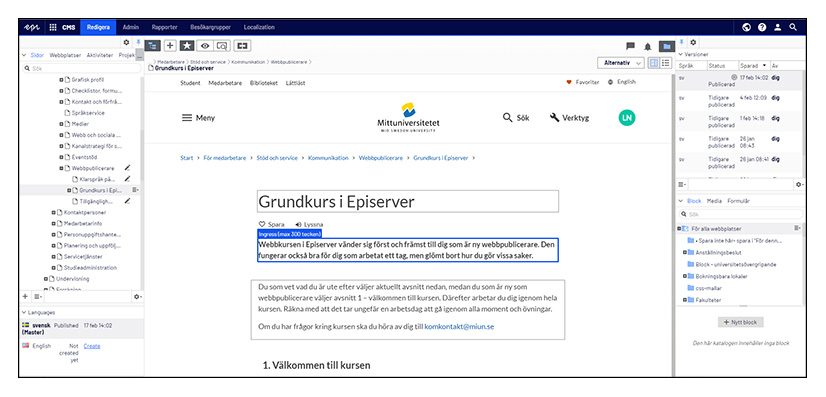Click the page tree Sök search field
The height and width of the screenshot is (397, 826).
coord(82,68)
